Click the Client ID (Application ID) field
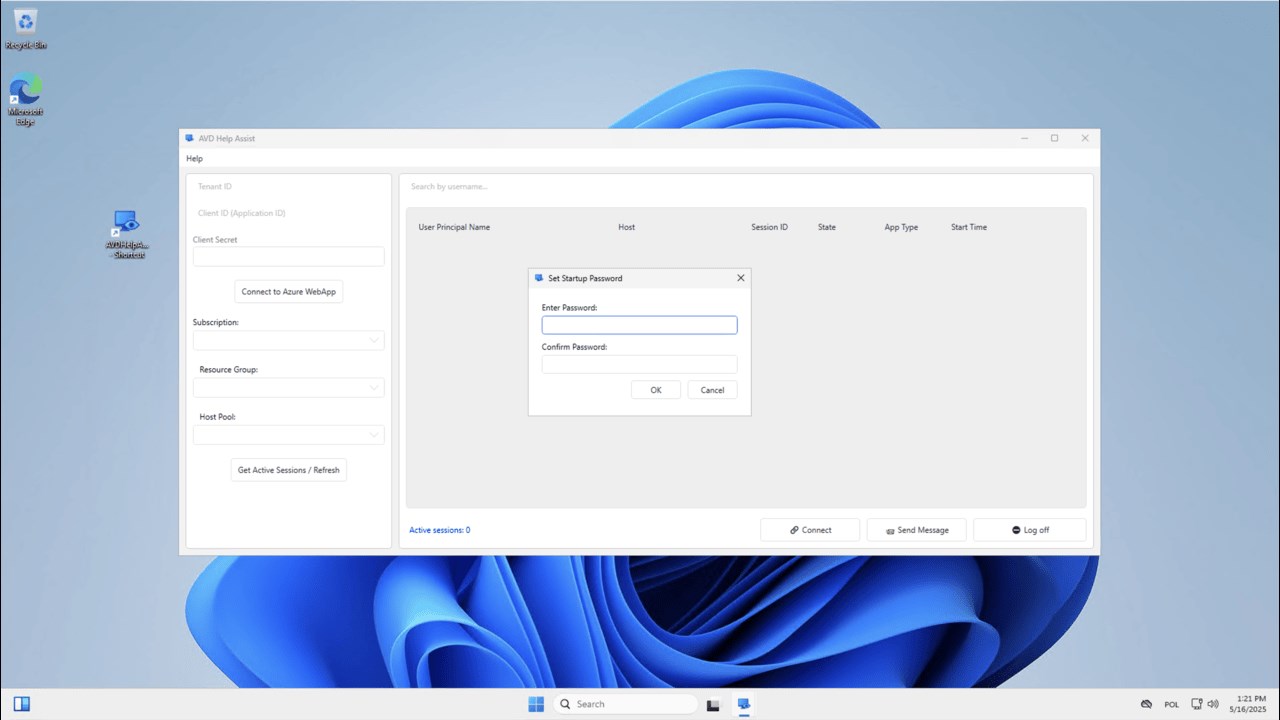The width and height of the screenshot is (1280, 720). coord(288,213)
